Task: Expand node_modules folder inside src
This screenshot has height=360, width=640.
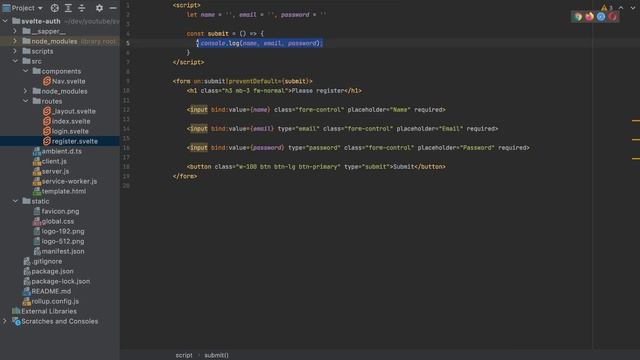Action: point(25,91)
